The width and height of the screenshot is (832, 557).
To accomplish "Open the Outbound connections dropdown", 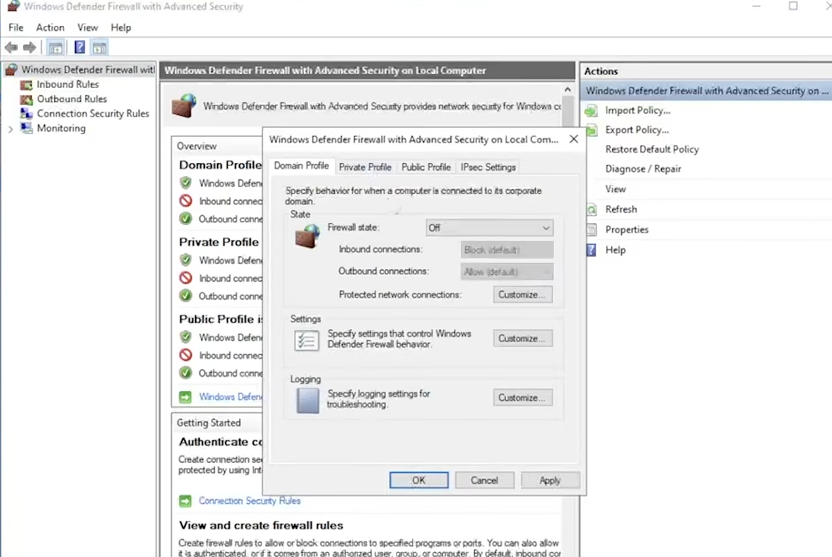I will point(507,272).
